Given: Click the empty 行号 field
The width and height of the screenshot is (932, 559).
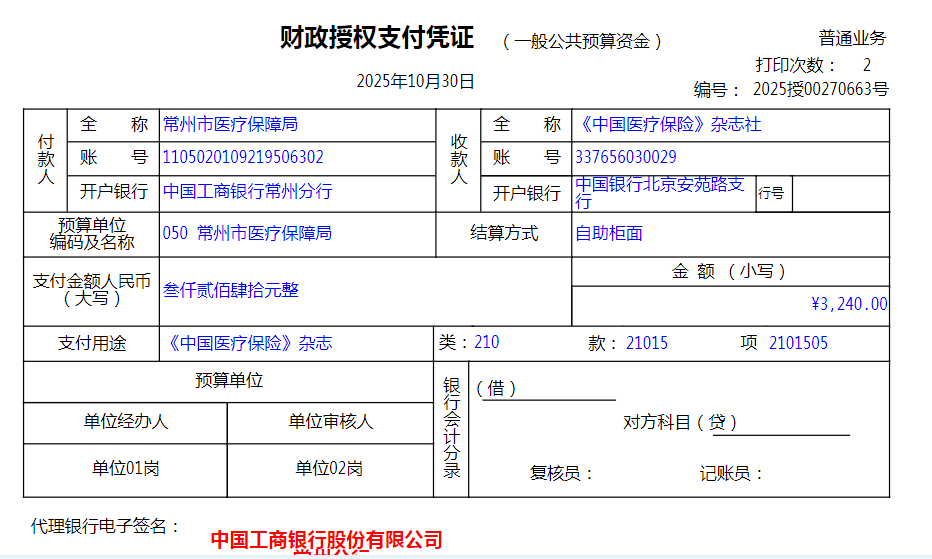Looking at the screenshot, I should pyautogui.click(x=839, y=193).
